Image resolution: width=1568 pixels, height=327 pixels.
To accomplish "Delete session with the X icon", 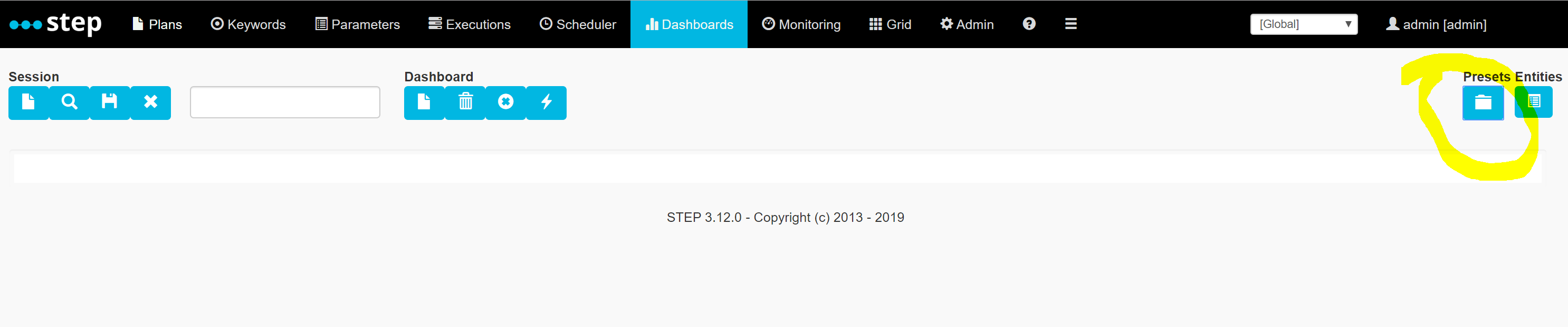I will click(150, 102).
